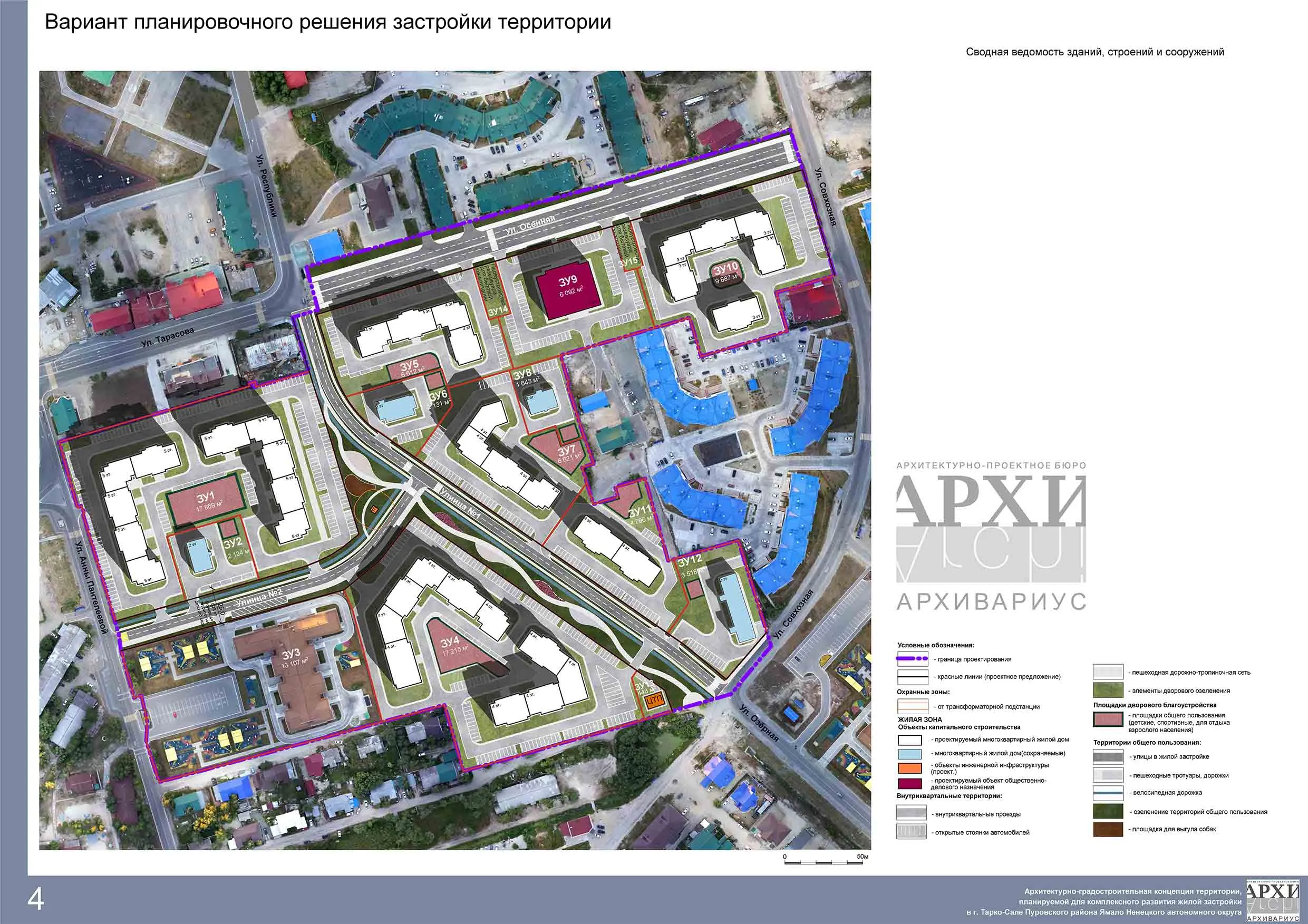Click the 'элементы дворового озеленения' green swatch

click(1109, 690)
